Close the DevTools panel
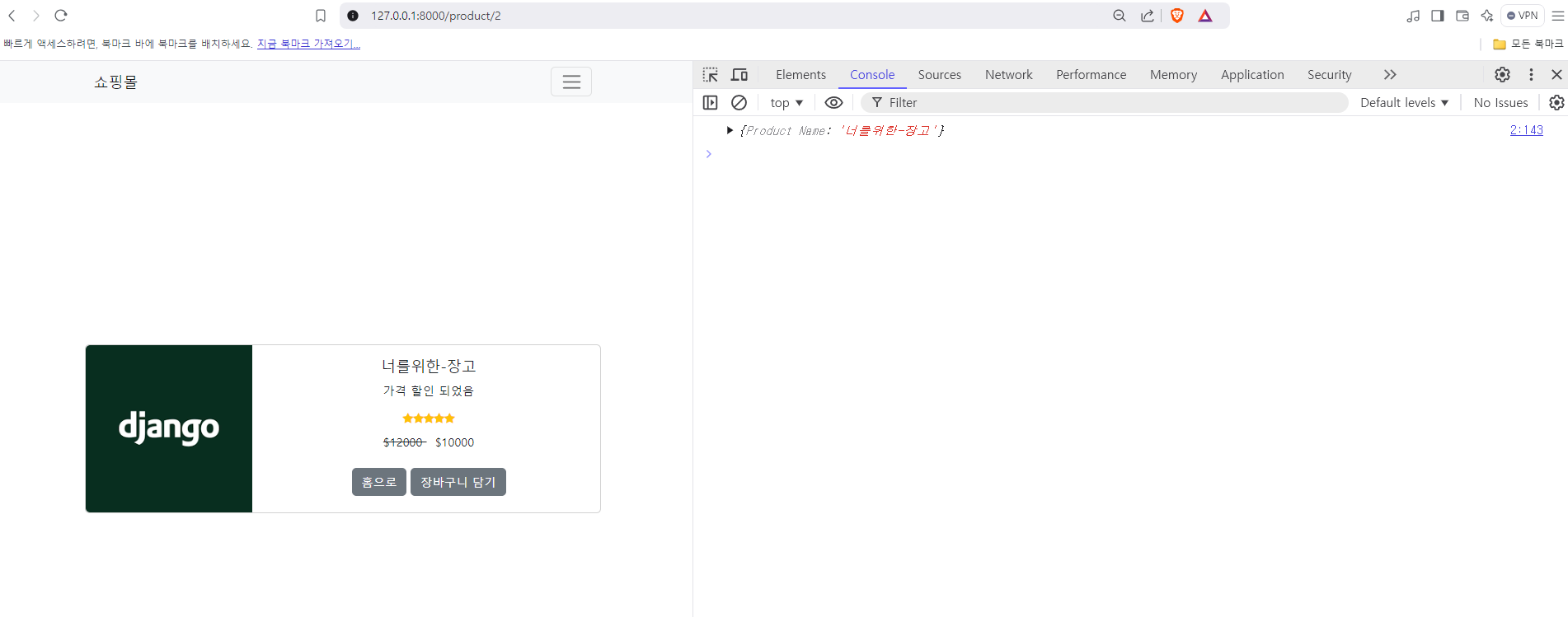Image resolution: width=1568 pixels, height=617 pixels. (1556, 75)
